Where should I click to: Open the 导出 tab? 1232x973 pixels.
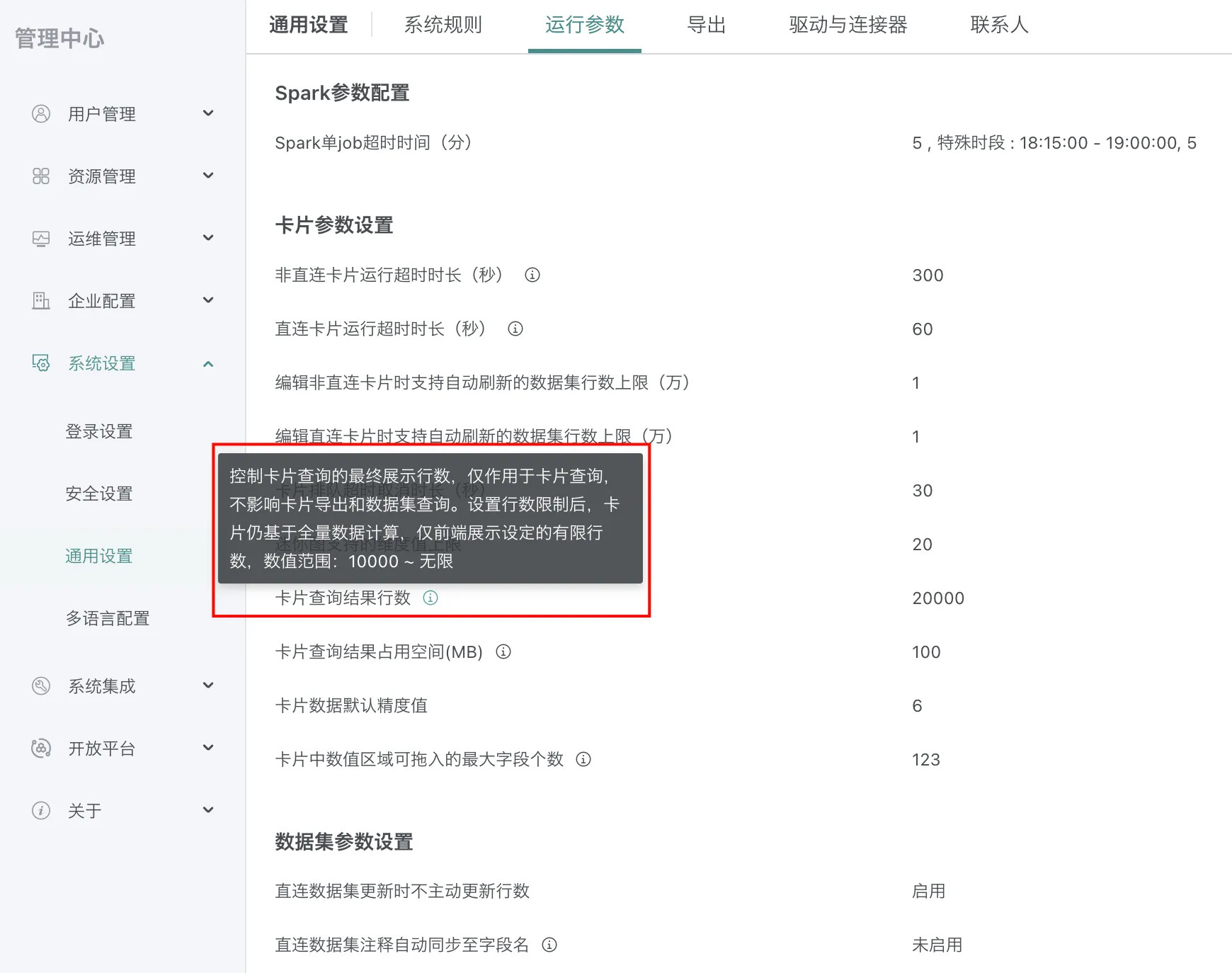706,25
